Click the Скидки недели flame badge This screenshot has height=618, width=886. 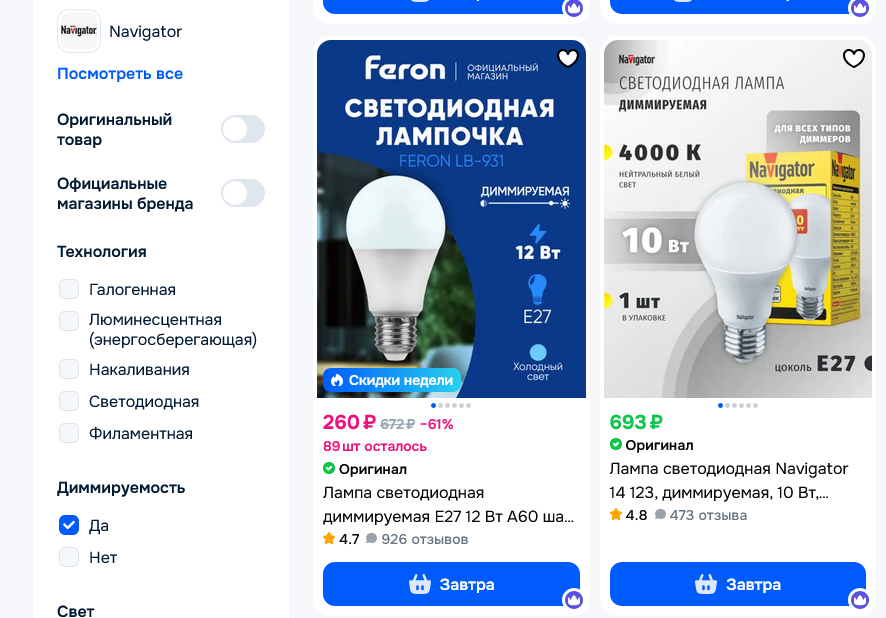[392, 380]
